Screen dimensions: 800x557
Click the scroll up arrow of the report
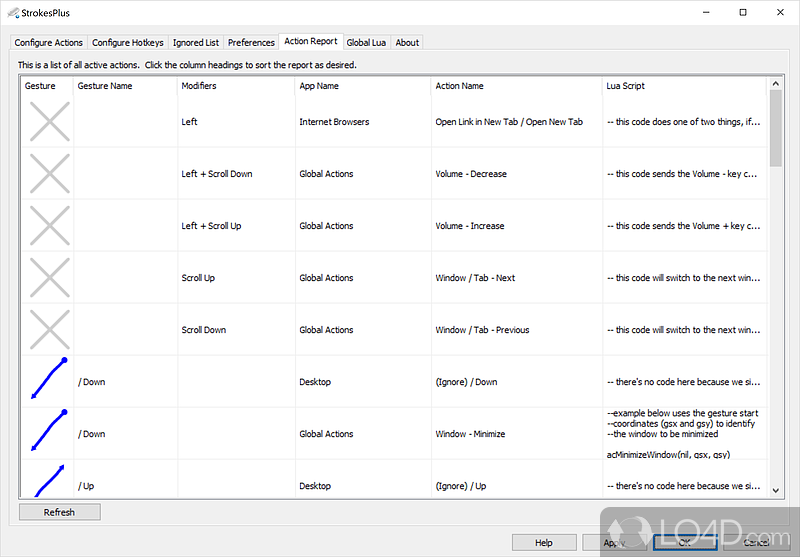776,84
